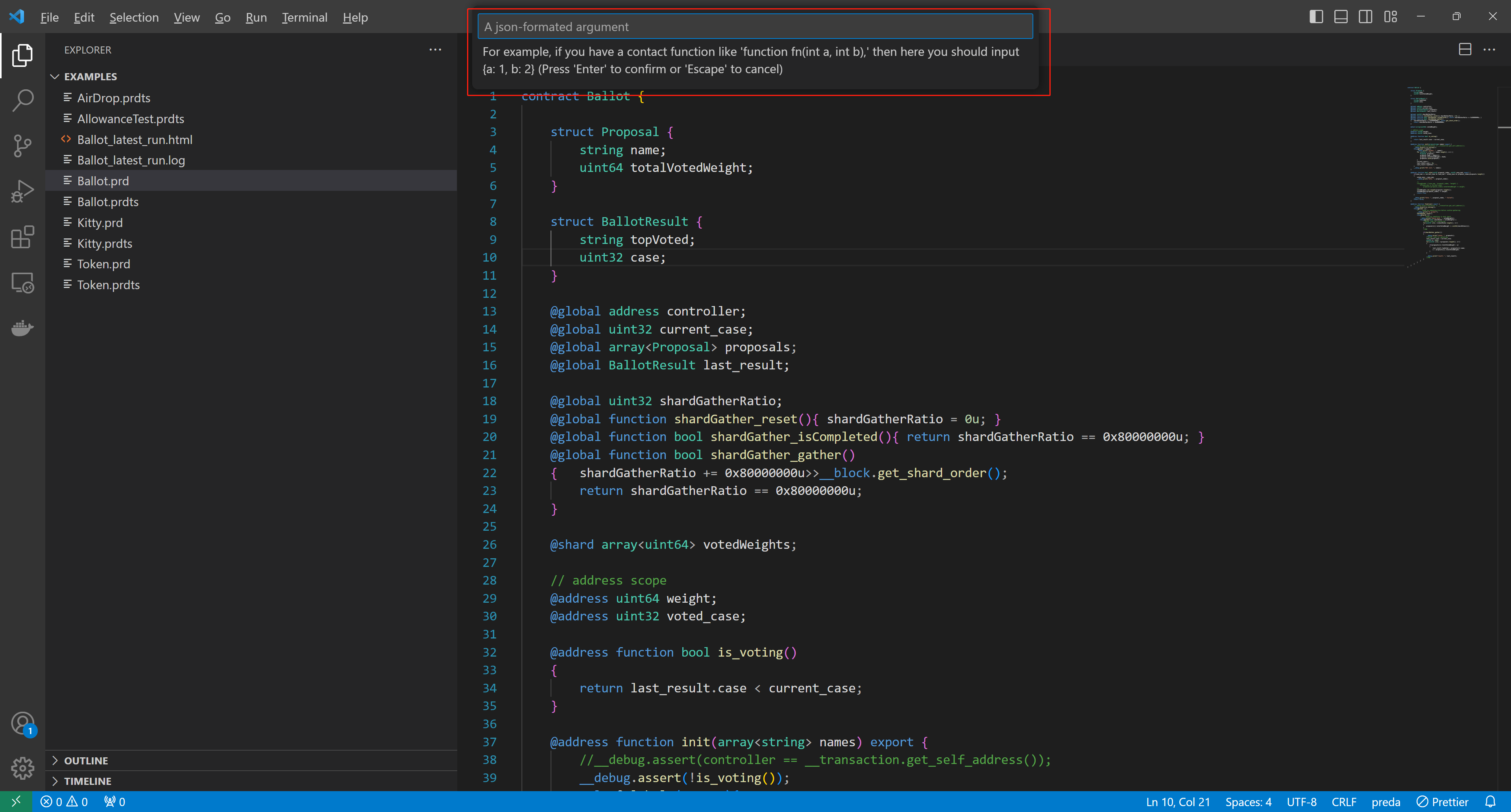Open the Selection menu
The width and height of the screenshot is (1511, 812).
134,17
